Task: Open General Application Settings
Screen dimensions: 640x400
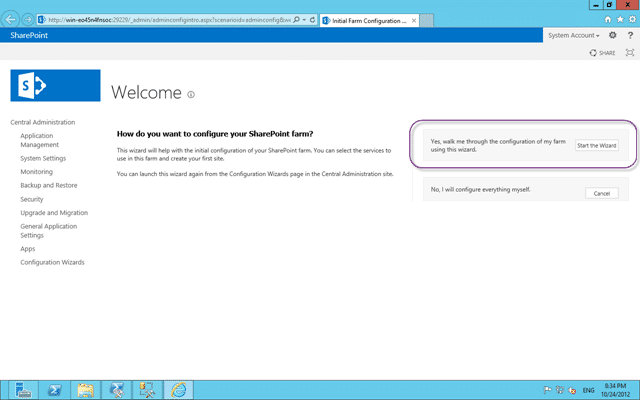Action: [49, 231]
